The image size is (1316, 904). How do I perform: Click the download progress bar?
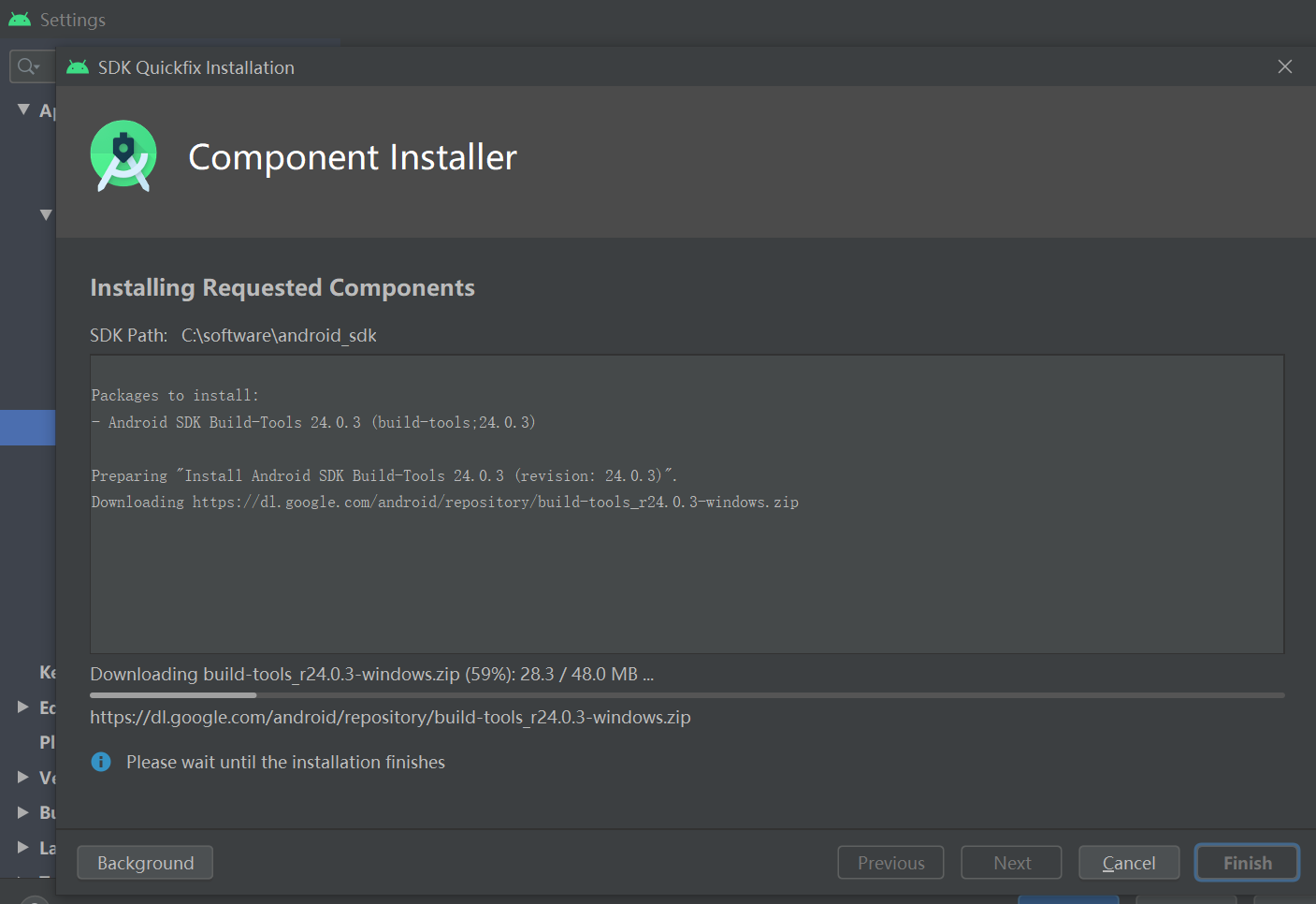(687, 695)
